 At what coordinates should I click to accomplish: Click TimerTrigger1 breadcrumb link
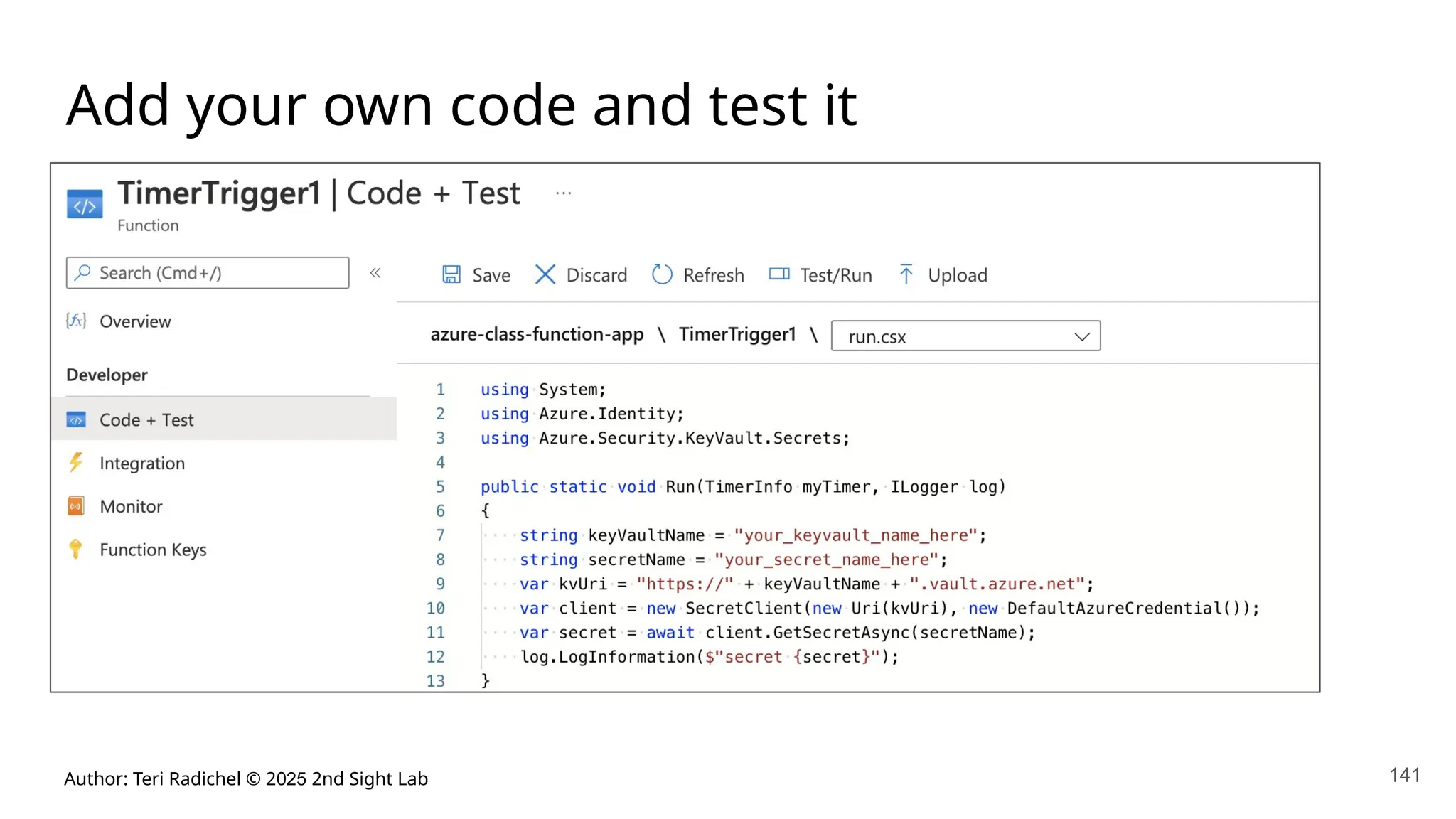coord(737,334)
